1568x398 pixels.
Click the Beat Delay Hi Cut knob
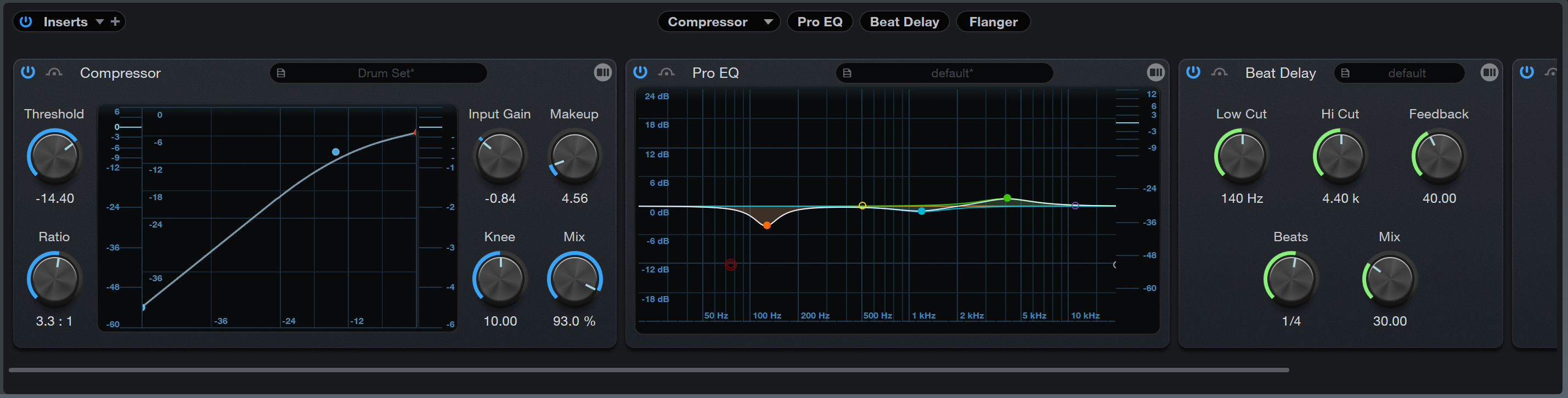pos(1340,156)
